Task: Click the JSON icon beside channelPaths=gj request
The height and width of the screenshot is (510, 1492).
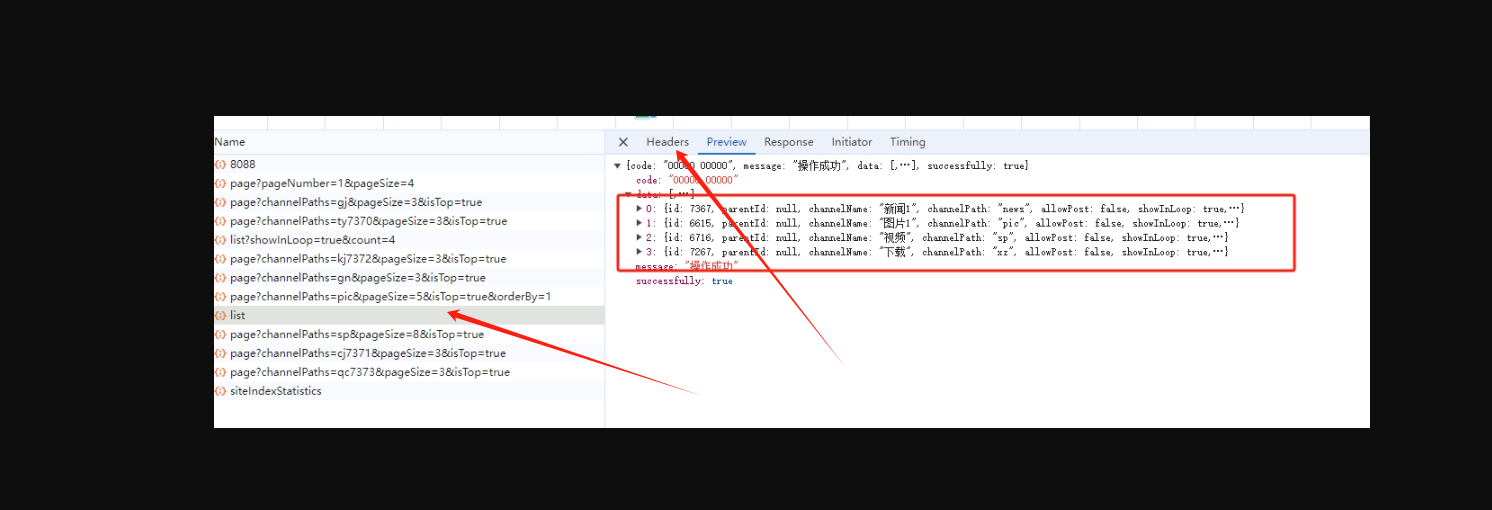Action: [x=220, y=202]
